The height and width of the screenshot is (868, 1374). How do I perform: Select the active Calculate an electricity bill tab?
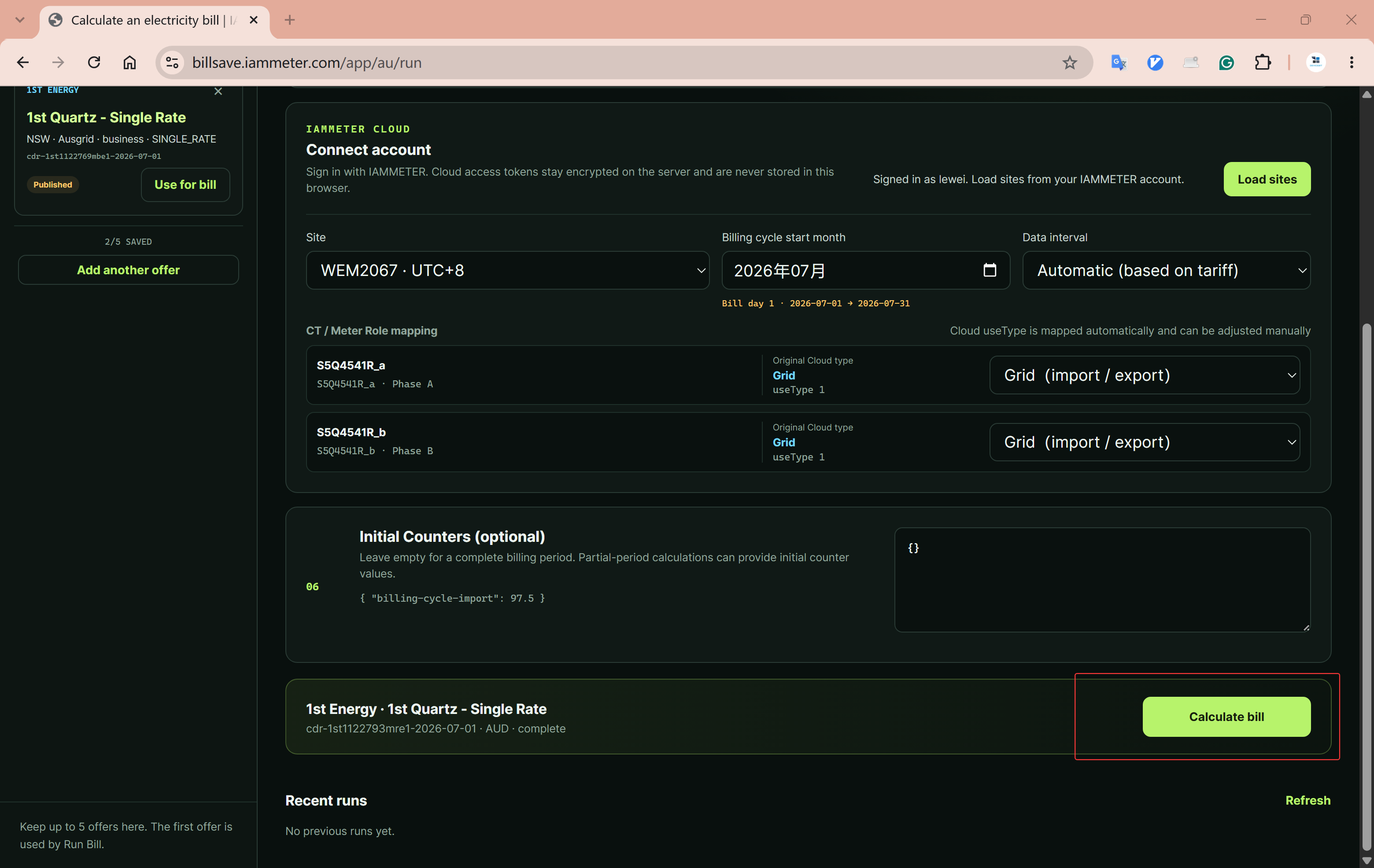[x=154, y=21]
